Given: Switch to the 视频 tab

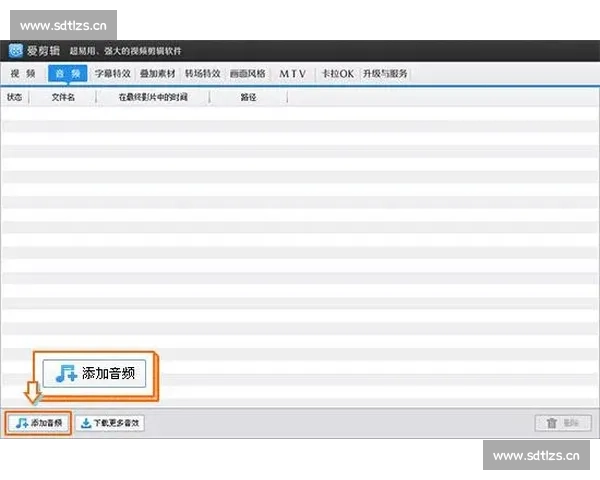Looking at the screenshot, I should coord(23,73).
